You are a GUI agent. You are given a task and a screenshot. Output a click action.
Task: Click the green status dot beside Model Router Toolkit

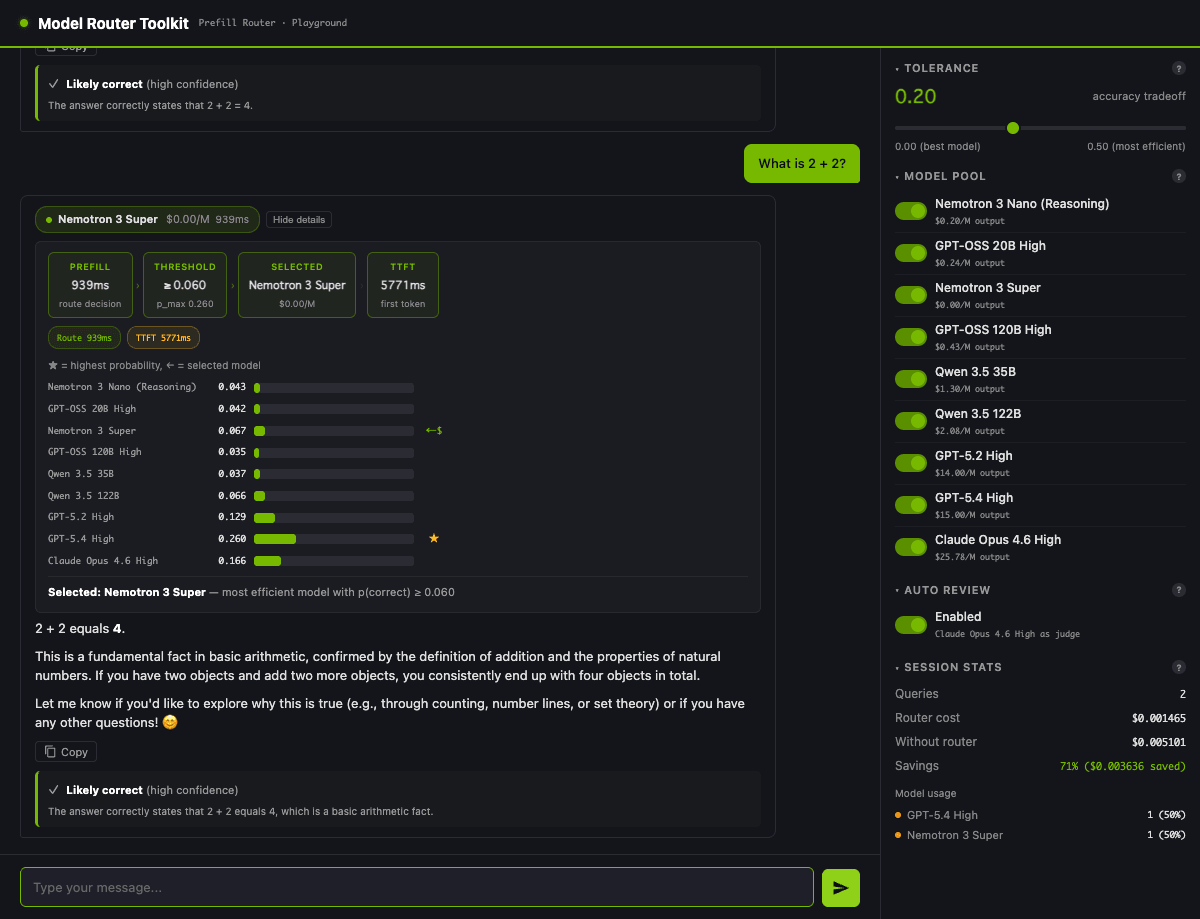point(24,23)
